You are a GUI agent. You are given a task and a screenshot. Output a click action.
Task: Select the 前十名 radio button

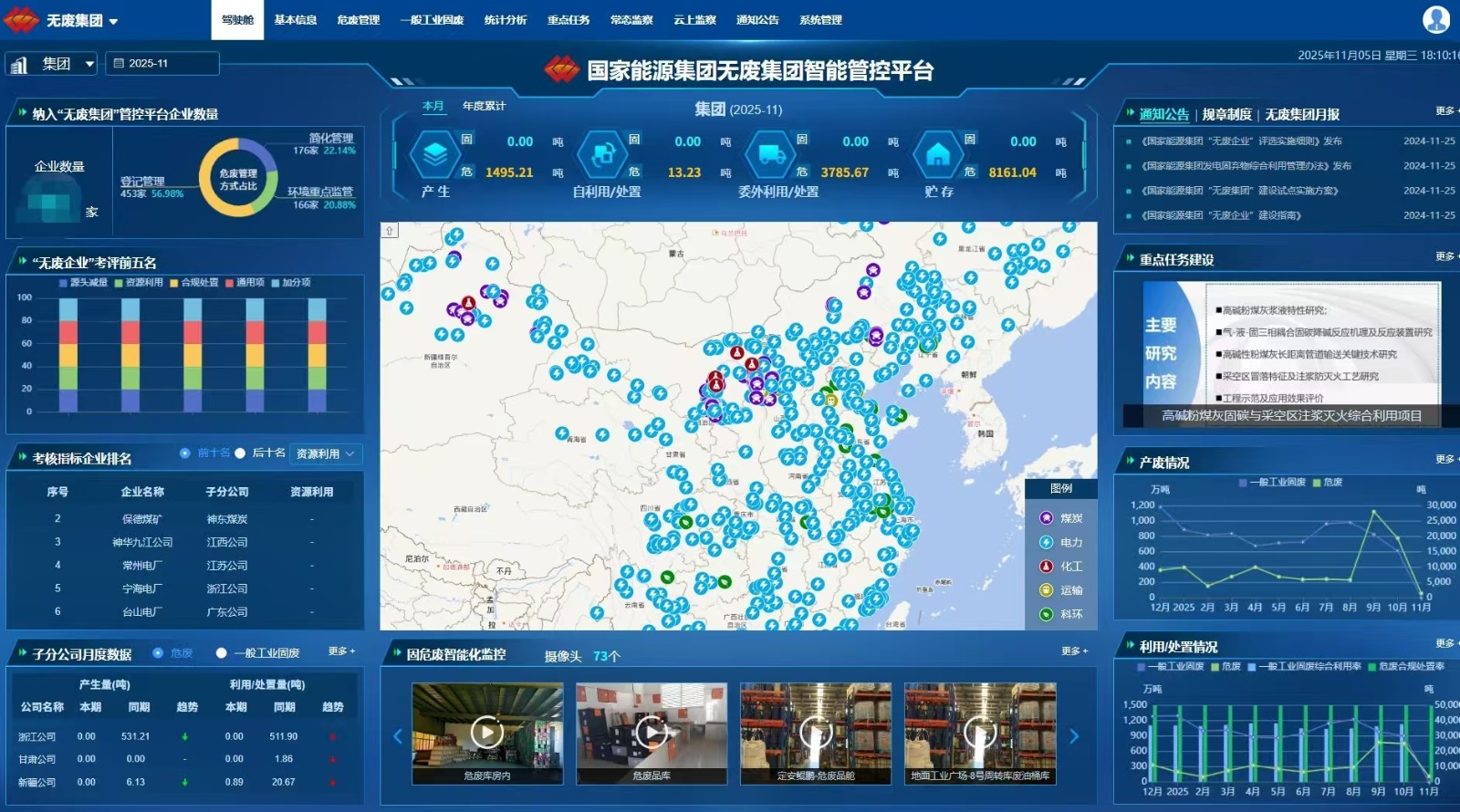[185, 453]
